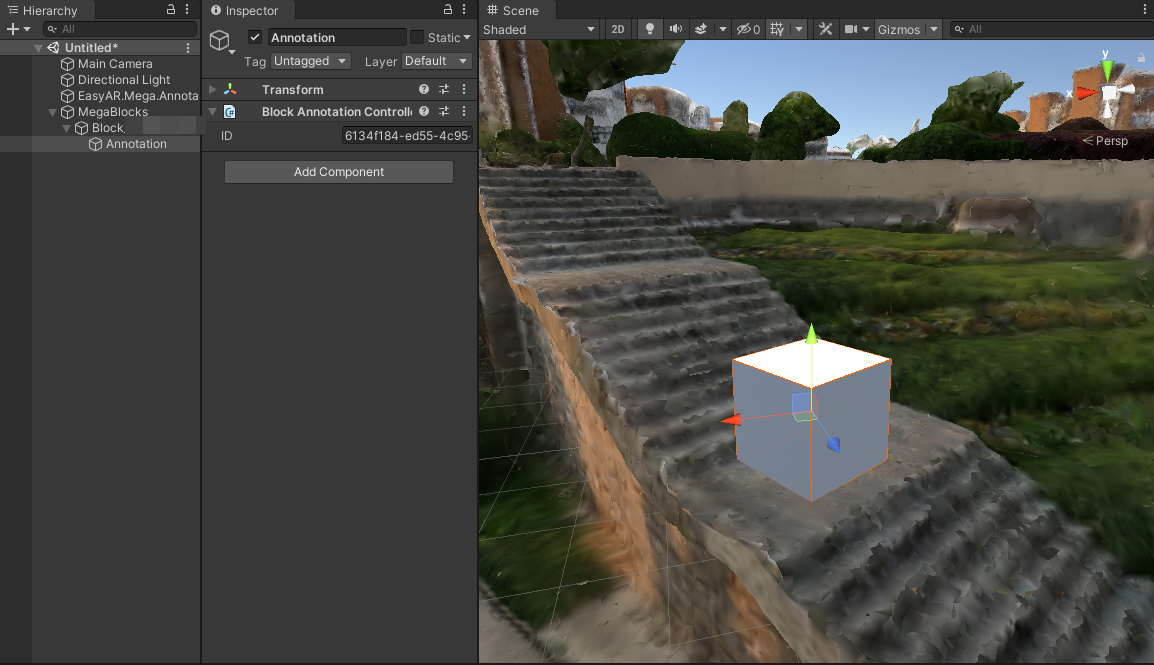Open Transform component help icon

(x=424, y=90)
